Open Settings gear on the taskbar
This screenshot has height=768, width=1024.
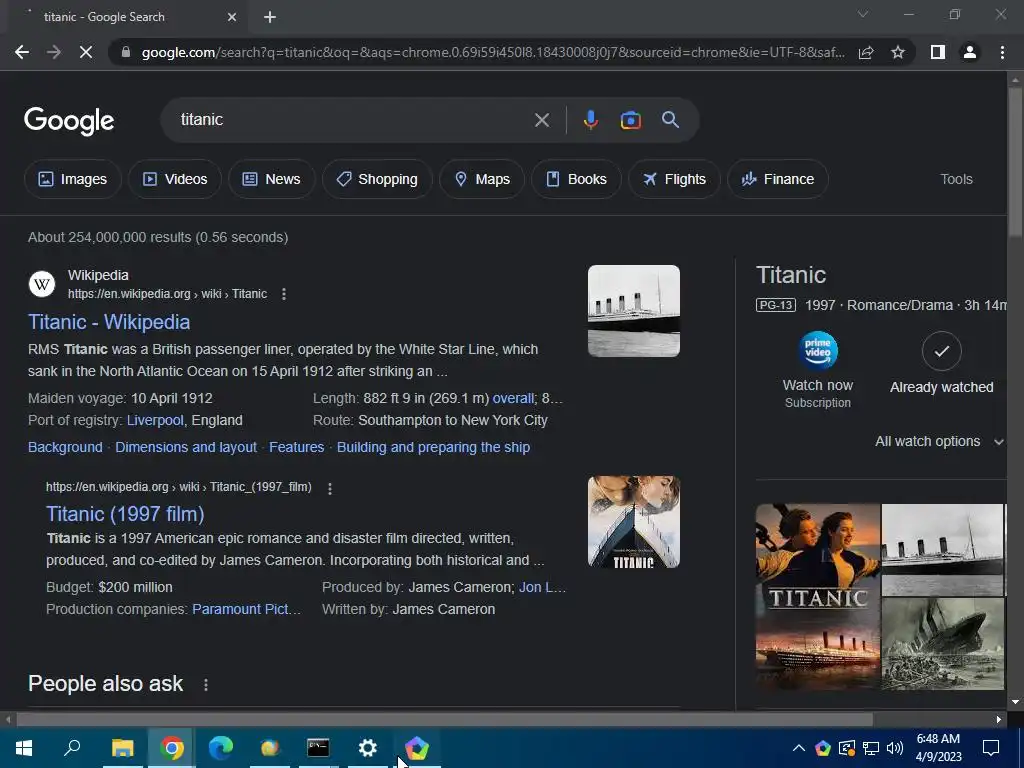368,748
